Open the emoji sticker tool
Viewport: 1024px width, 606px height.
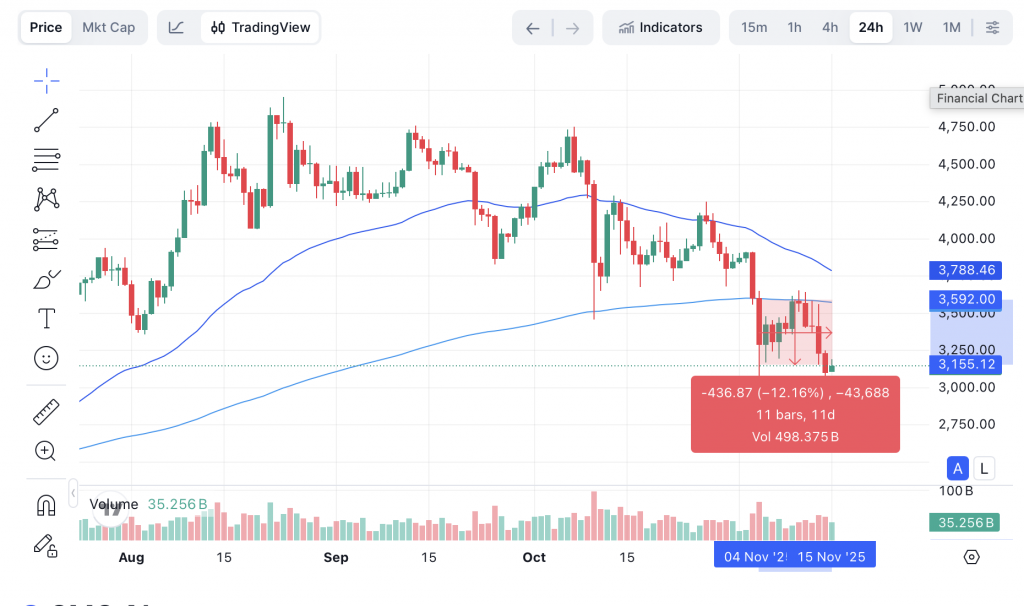pos(46,357)
